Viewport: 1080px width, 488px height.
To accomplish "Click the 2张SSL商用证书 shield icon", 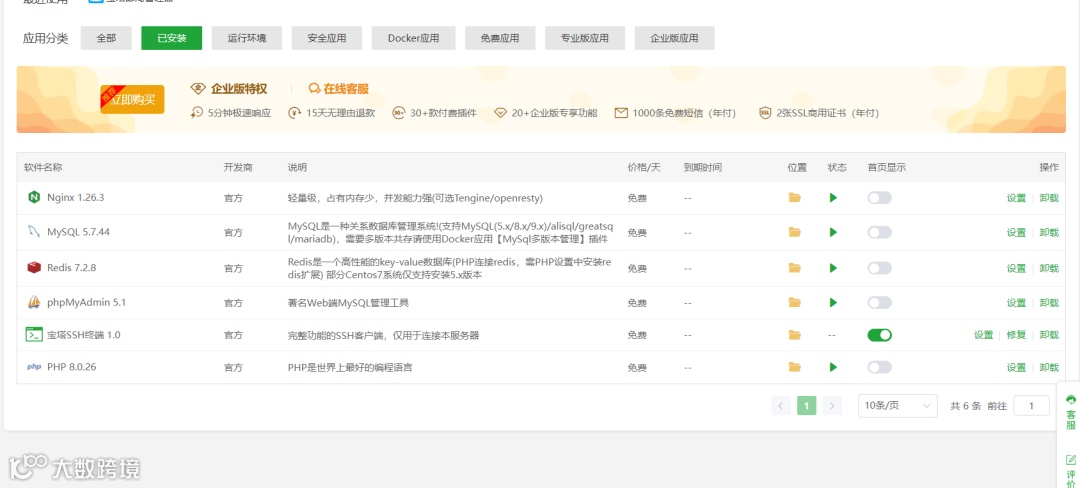I will click(x=765, y=113).
